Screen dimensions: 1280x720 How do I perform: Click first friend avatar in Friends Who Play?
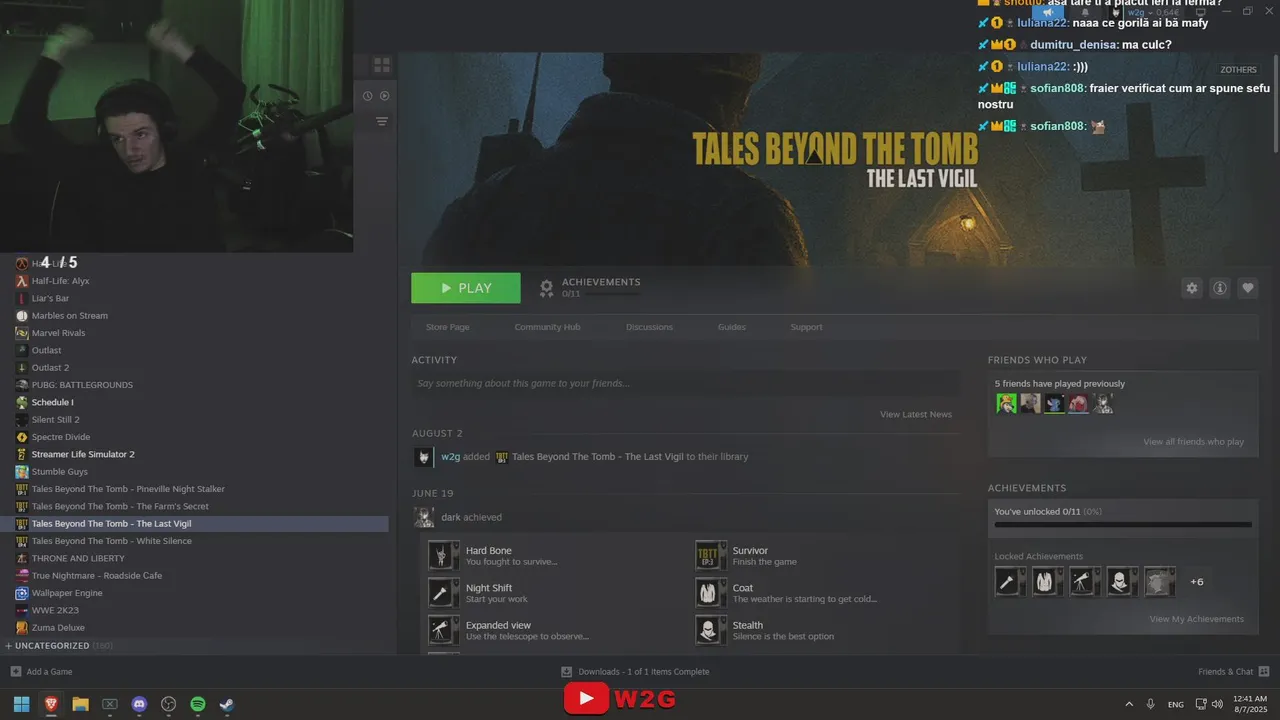[1006, 403]
